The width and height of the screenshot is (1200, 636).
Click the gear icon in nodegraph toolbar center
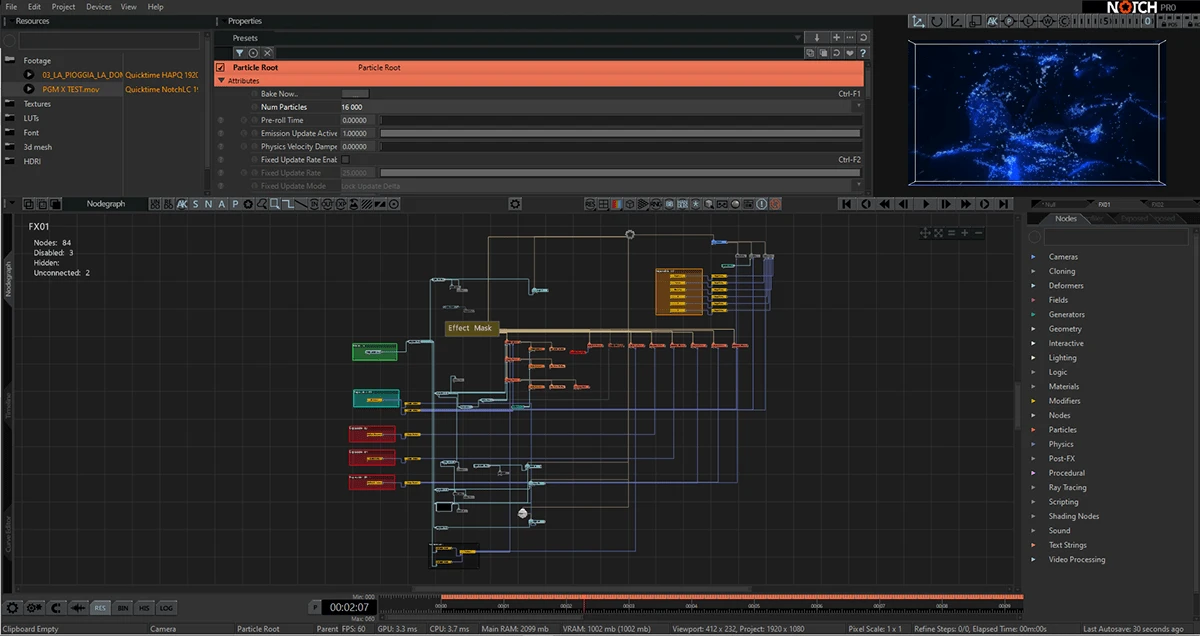[515, 204]
